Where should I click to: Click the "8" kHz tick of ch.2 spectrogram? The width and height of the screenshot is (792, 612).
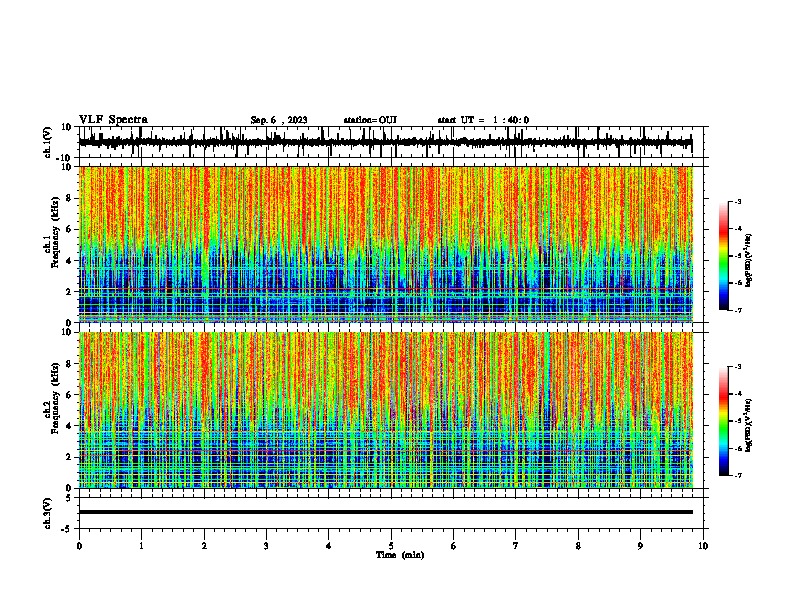click(x=69, y=364)
